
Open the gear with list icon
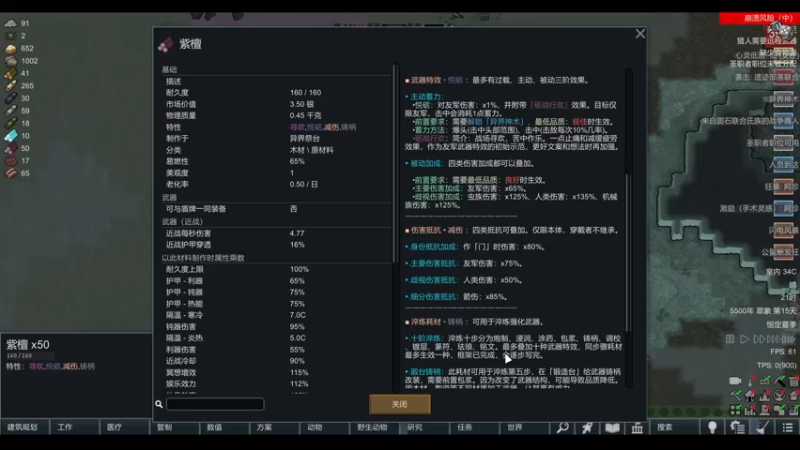(737, 427)
